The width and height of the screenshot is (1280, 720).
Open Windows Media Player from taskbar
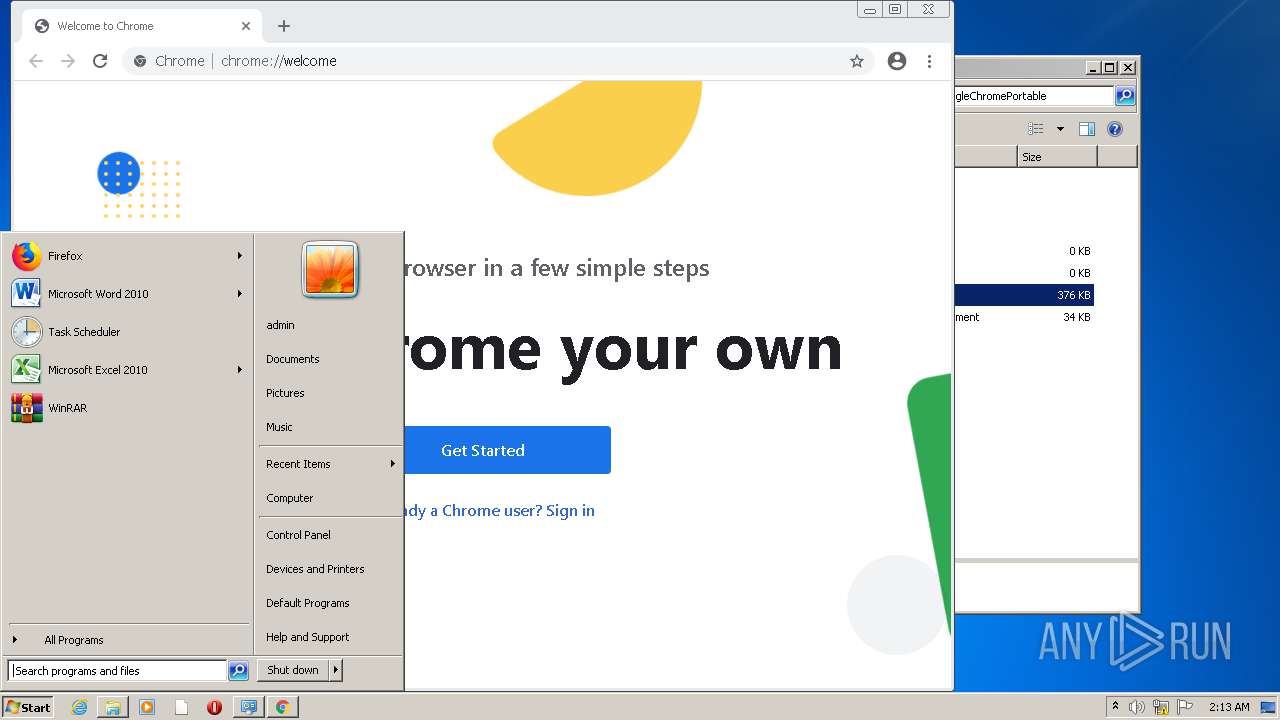pos(147,707)
